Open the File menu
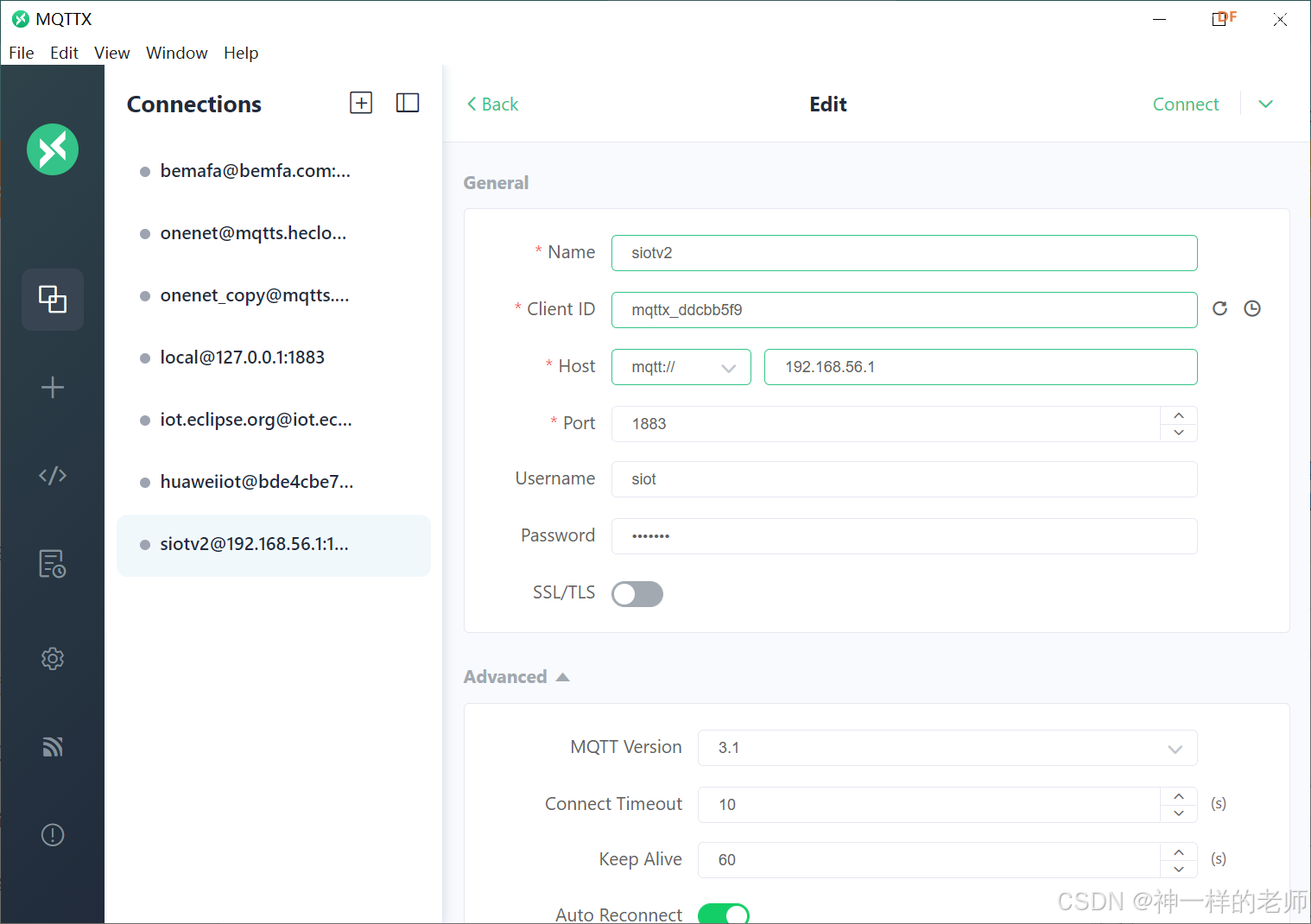This screenshot has width=1311, height=924. [x=22, y=53]
